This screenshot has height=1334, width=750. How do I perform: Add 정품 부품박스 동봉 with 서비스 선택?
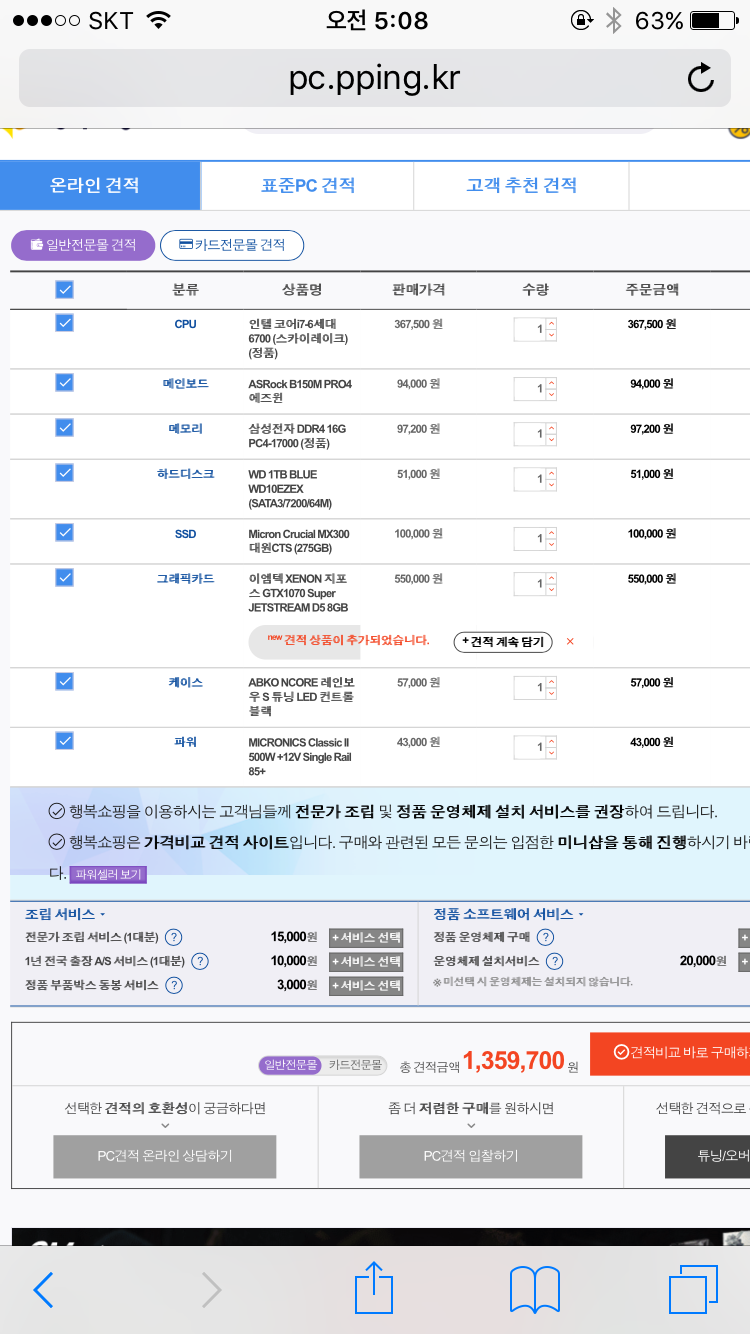(x=366, y=985)
